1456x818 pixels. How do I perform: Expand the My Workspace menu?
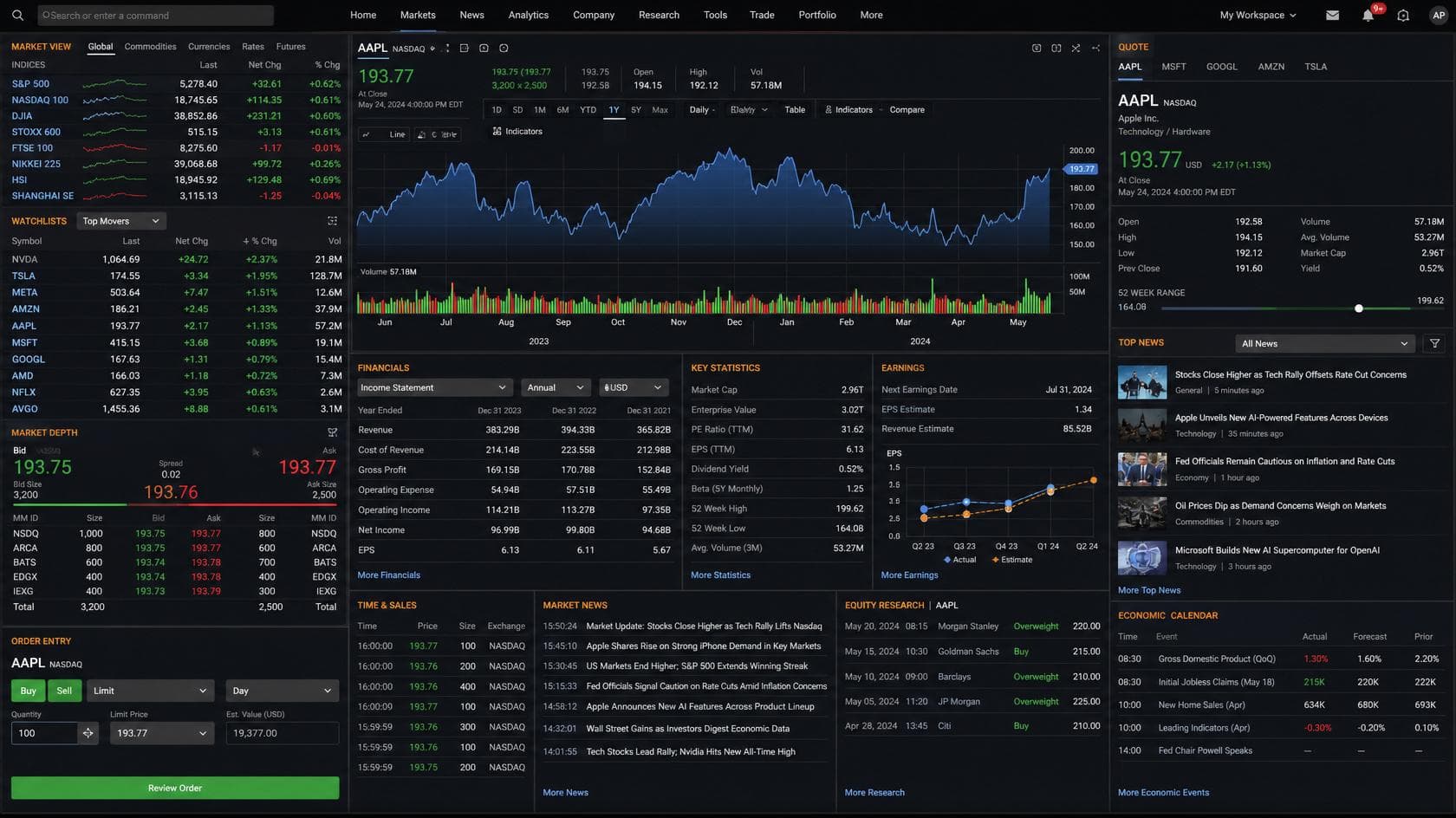pyautogui.click(x=1258, y=16)
